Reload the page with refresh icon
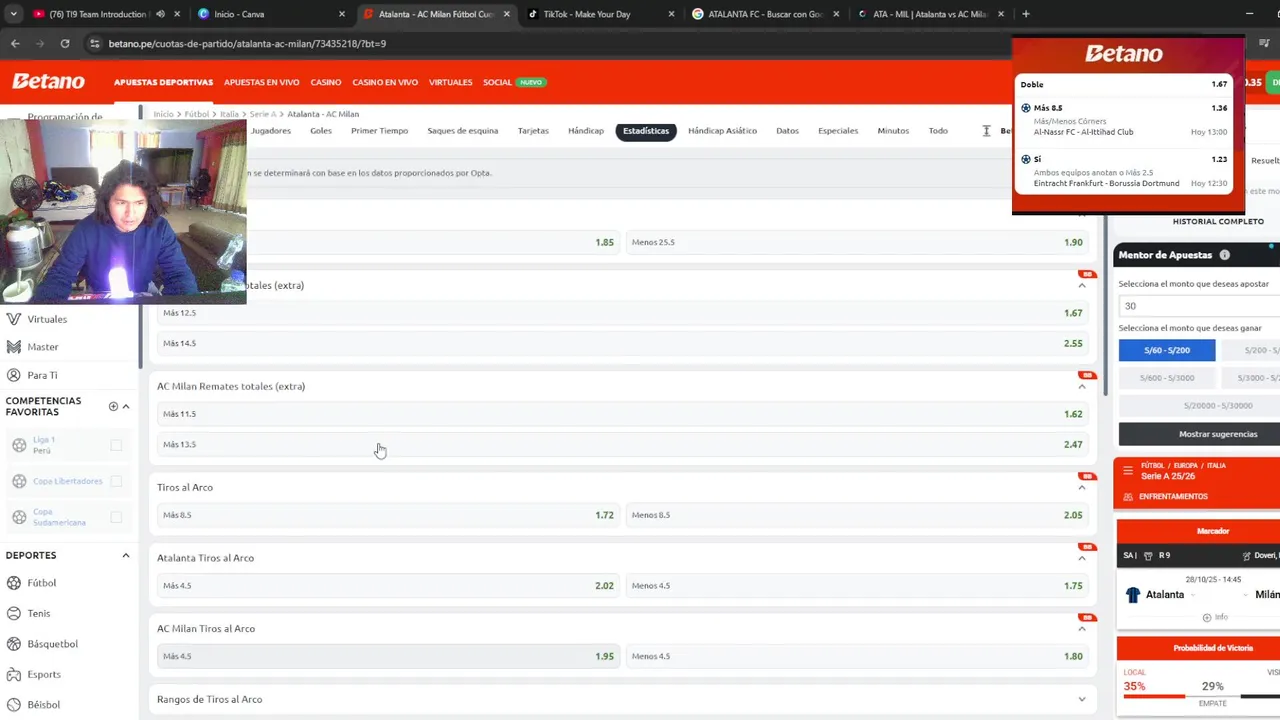1280x720 pixels. tap(65, 44)
